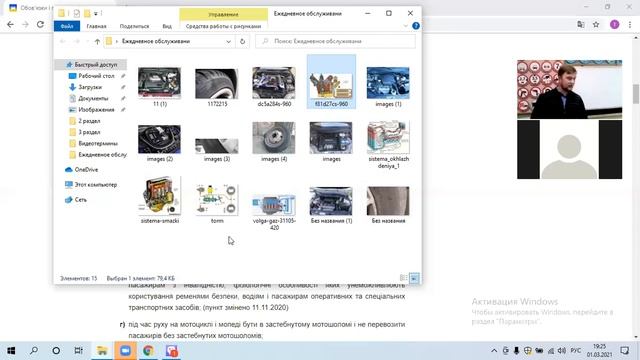Switch to large thumbnails view
This screenshot has height=360, width=640.
(x=414, y=278)
